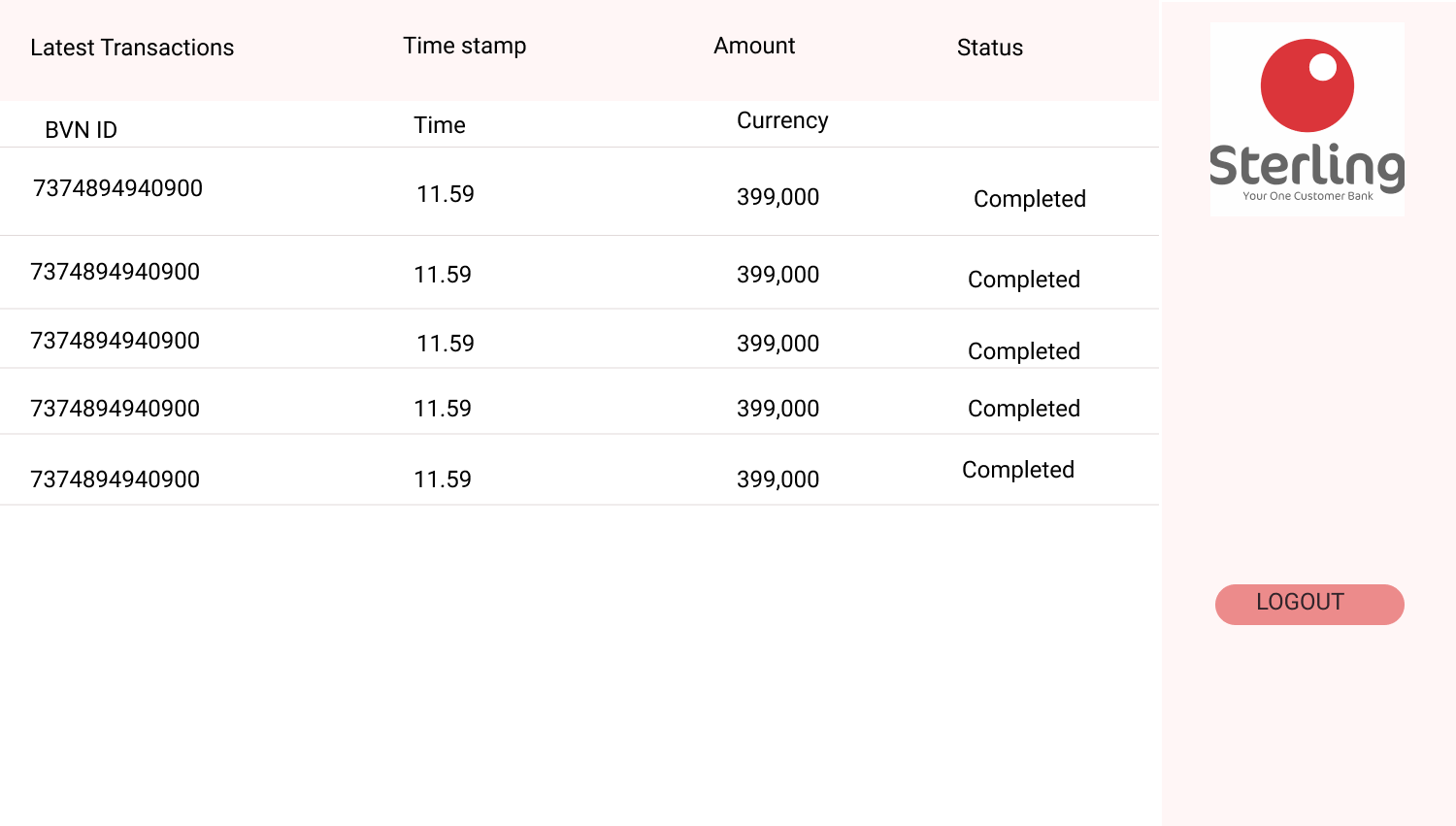Select the third row 399,000 amount

pyautogui.click(x=778, y=344)
